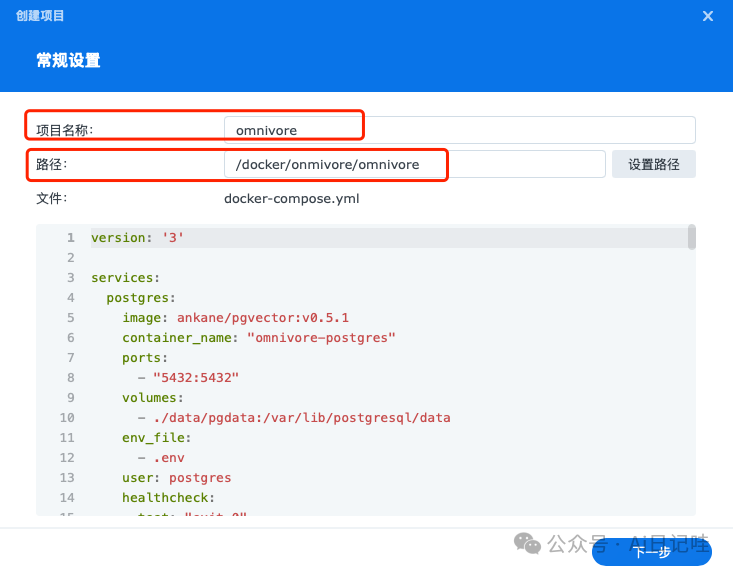Click line number 10 in gutter
The image size is (733, 573).
[67, 418]
